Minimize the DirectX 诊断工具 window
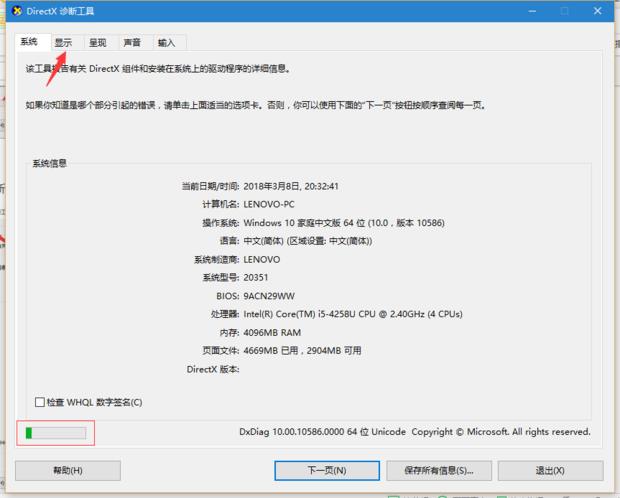 pos(532,11)
